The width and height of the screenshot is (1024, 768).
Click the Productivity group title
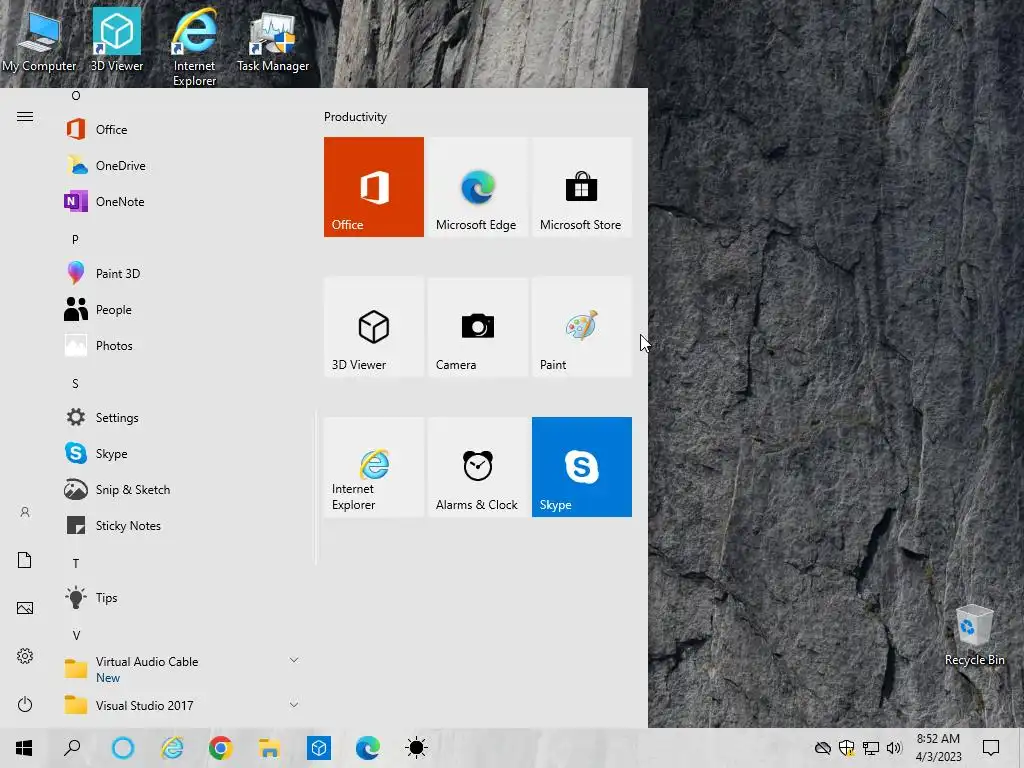tap(355, 117)
